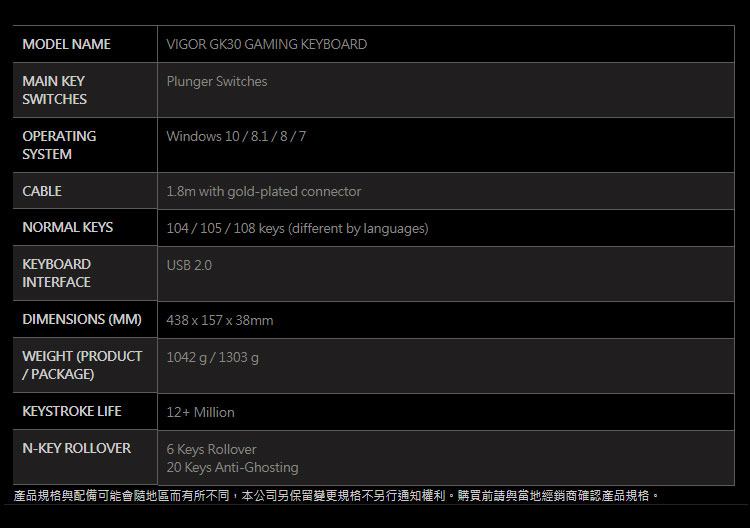Click 20 Keys Anti-Ghosting text

[x=232, y=467]
